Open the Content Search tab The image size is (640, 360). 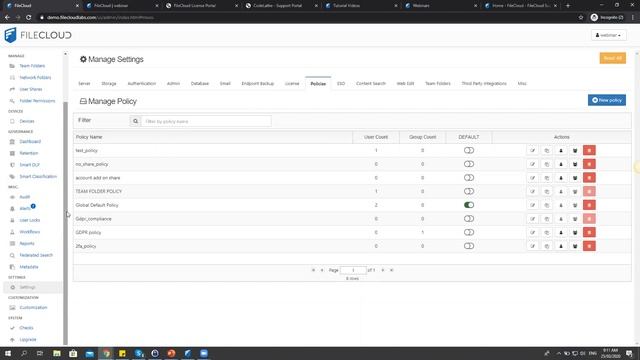[x=371, y=84]
